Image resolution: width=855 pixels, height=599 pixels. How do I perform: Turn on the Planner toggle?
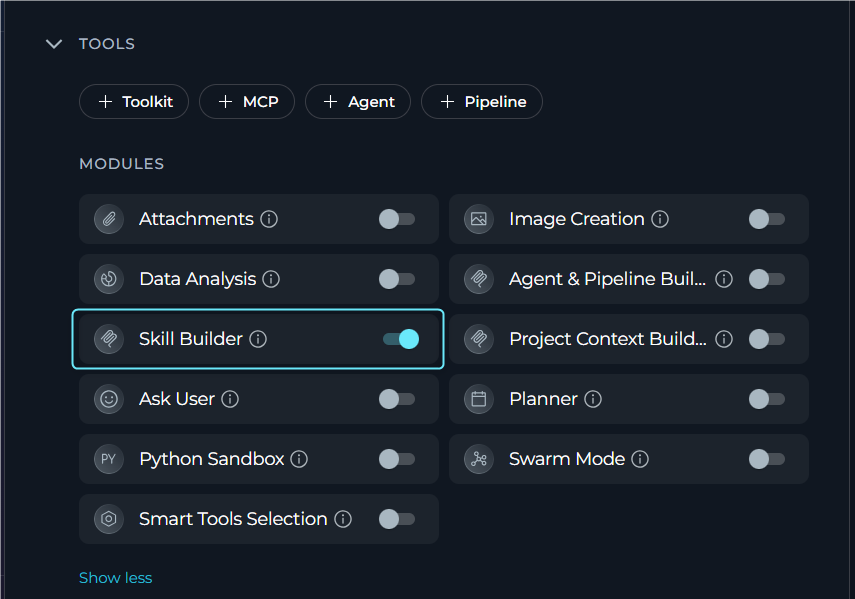[767, 399]
